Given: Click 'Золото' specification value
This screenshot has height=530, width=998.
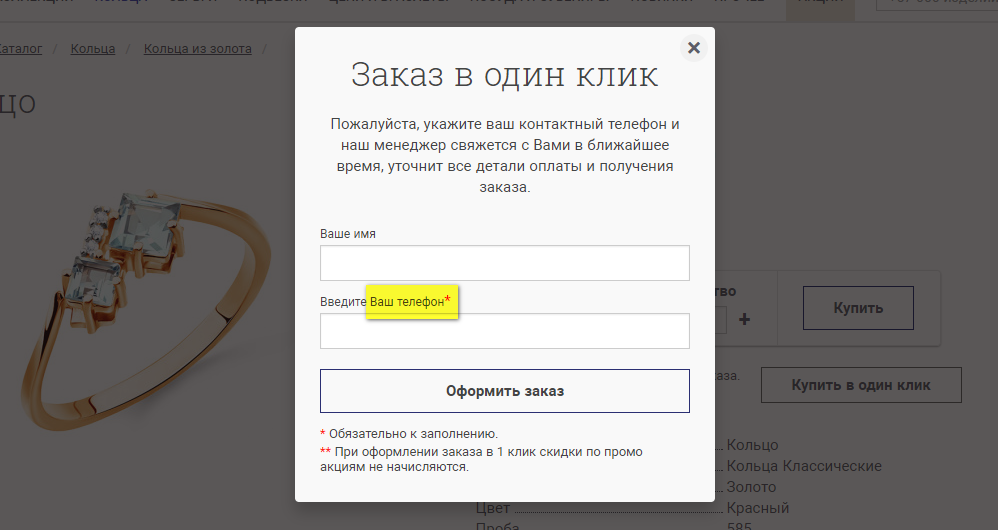Looking at the screenshot, I should coord(751,487).
